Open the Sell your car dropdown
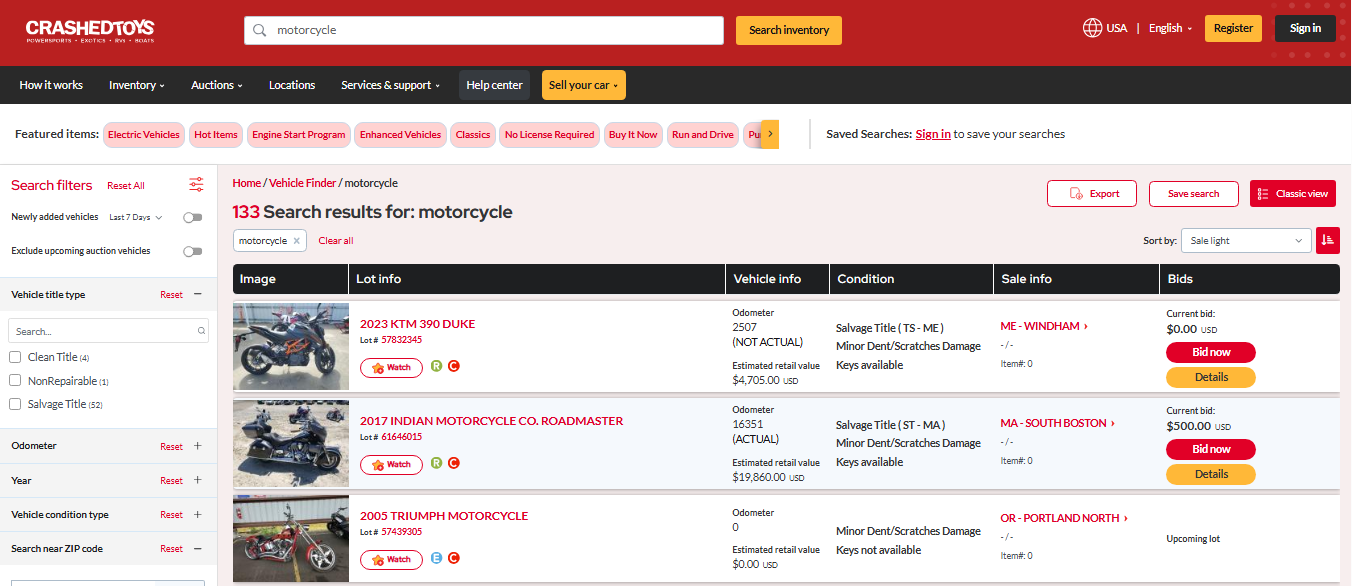Image resolution: width=1352 pixels, height=586 pixels. coord(584,85)
